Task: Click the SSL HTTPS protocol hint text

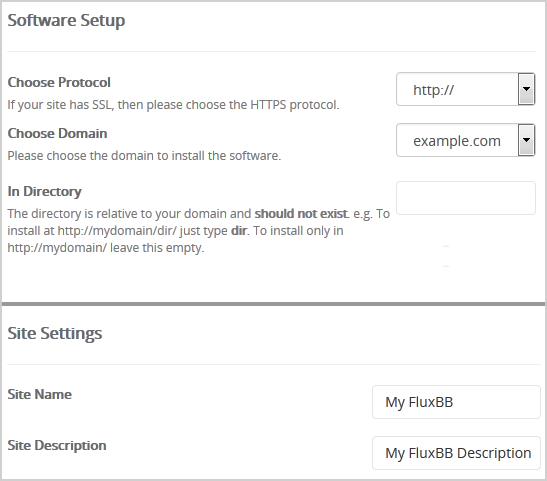Action: tap(173, 105)
